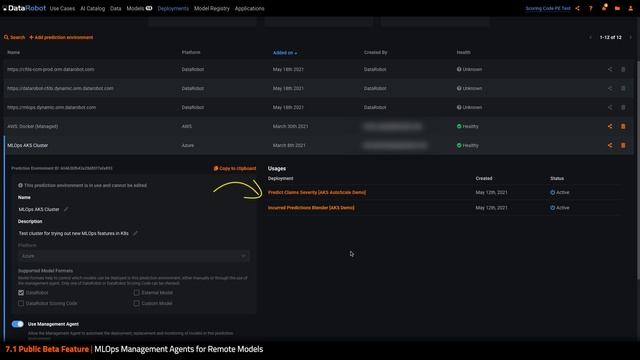
Task: Click 'March 30th 2021' date cell
Action: click(x=291, y=127)
